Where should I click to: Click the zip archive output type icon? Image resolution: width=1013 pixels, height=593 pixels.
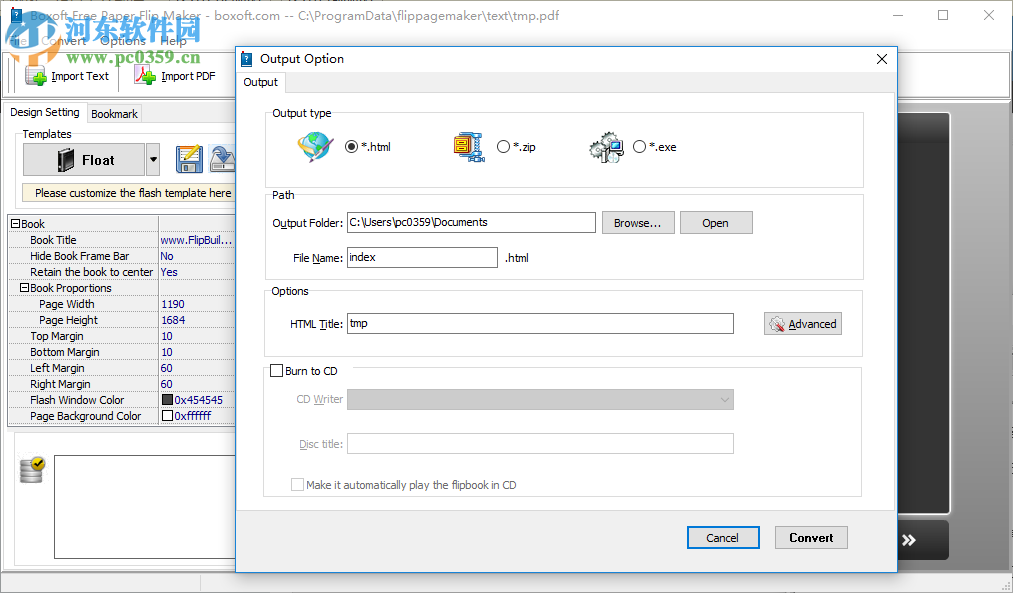(468, 147)
